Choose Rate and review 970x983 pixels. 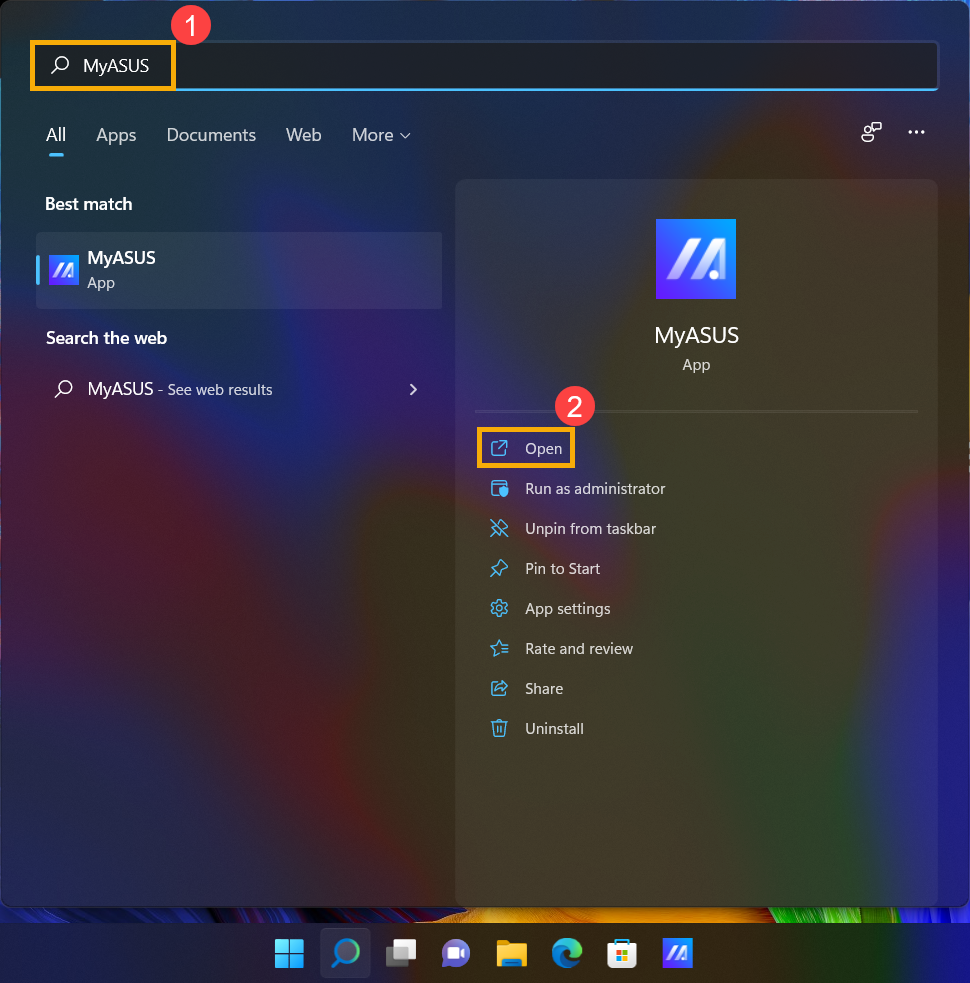point(579,649)
